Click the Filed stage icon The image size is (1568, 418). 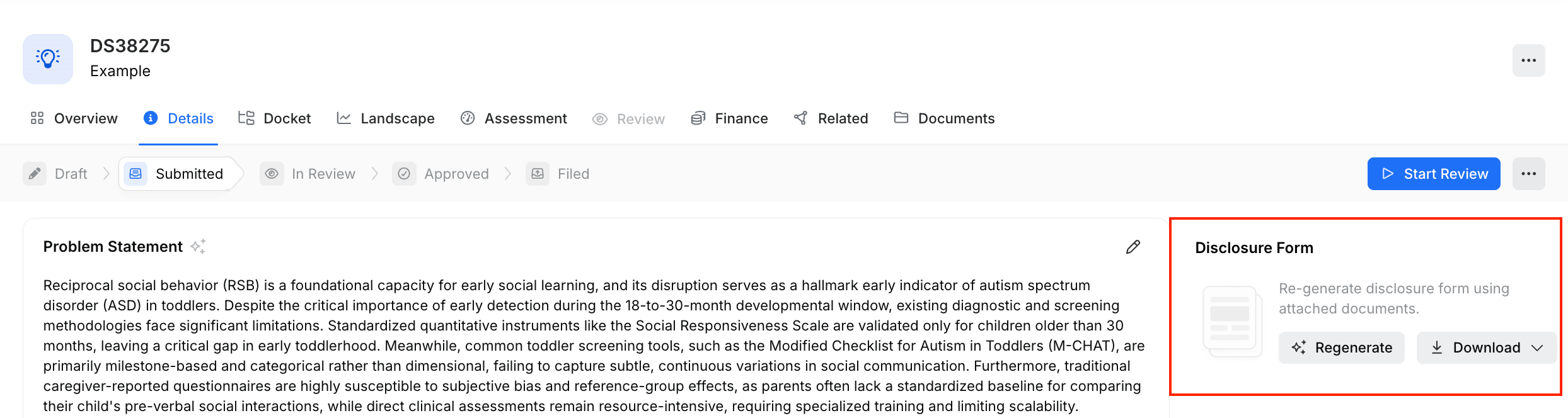coord(538,174)
